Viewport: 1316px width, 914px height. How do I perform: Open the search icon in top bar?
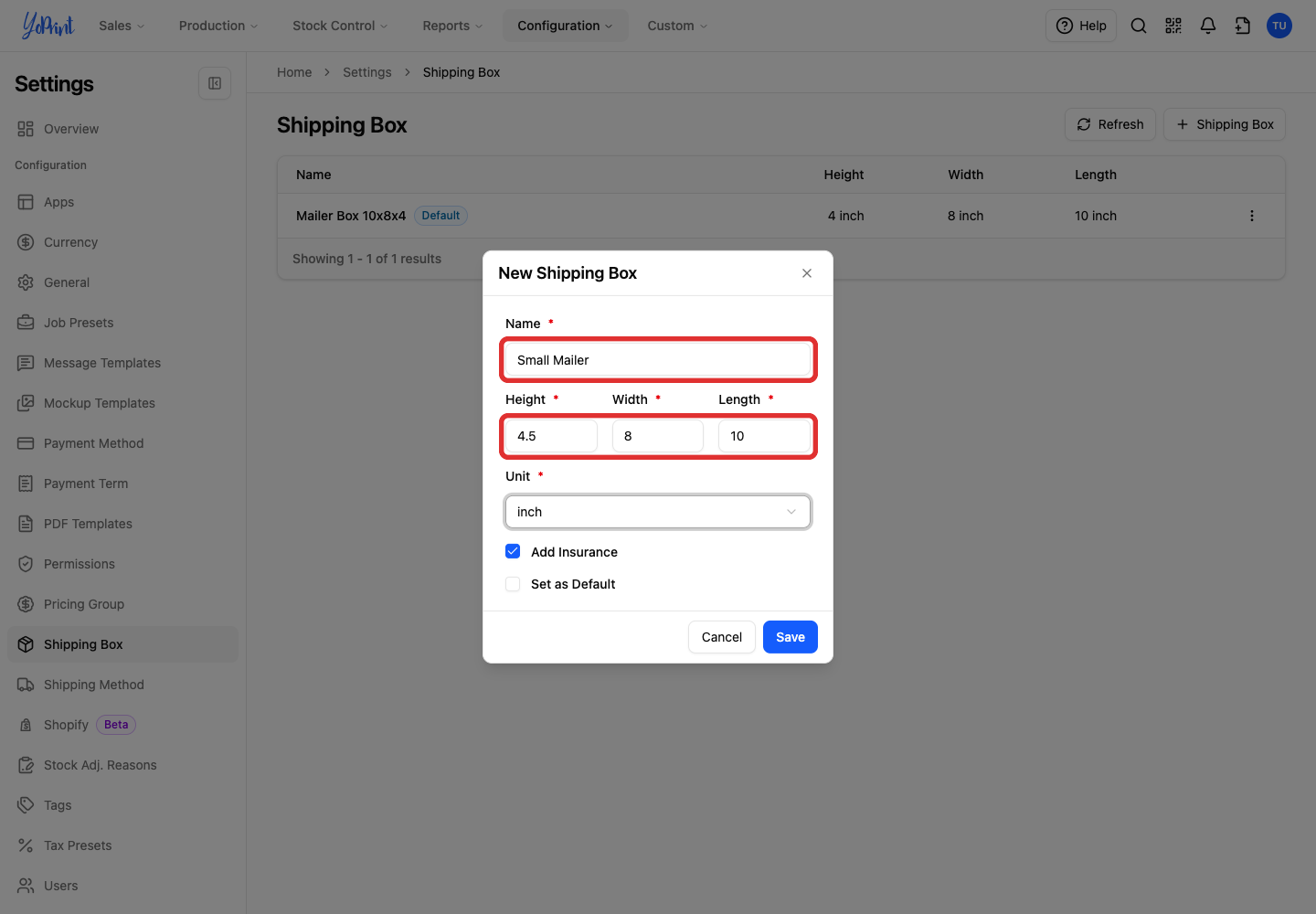click(1139, 26)
